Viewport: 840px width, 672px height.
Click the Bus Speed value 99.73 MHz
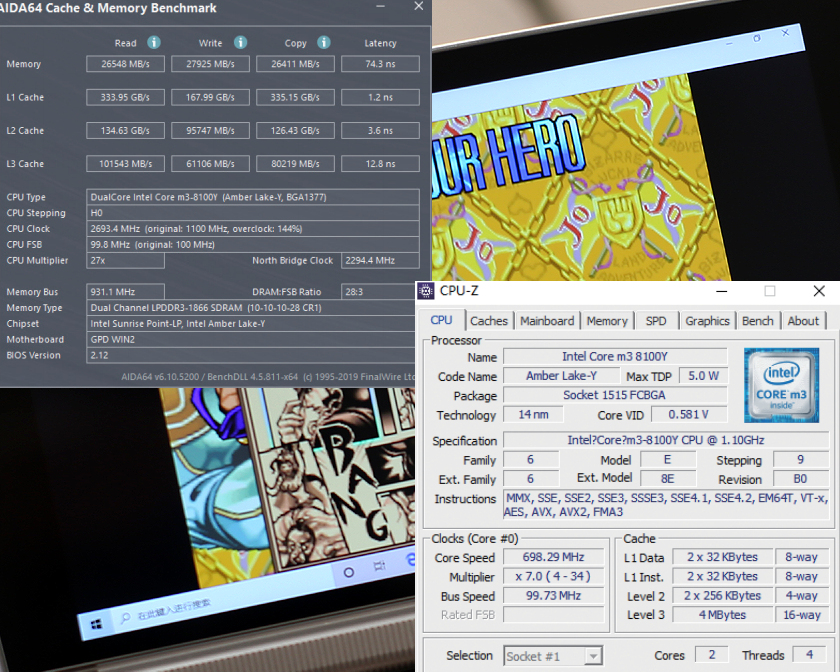[553, 596]
